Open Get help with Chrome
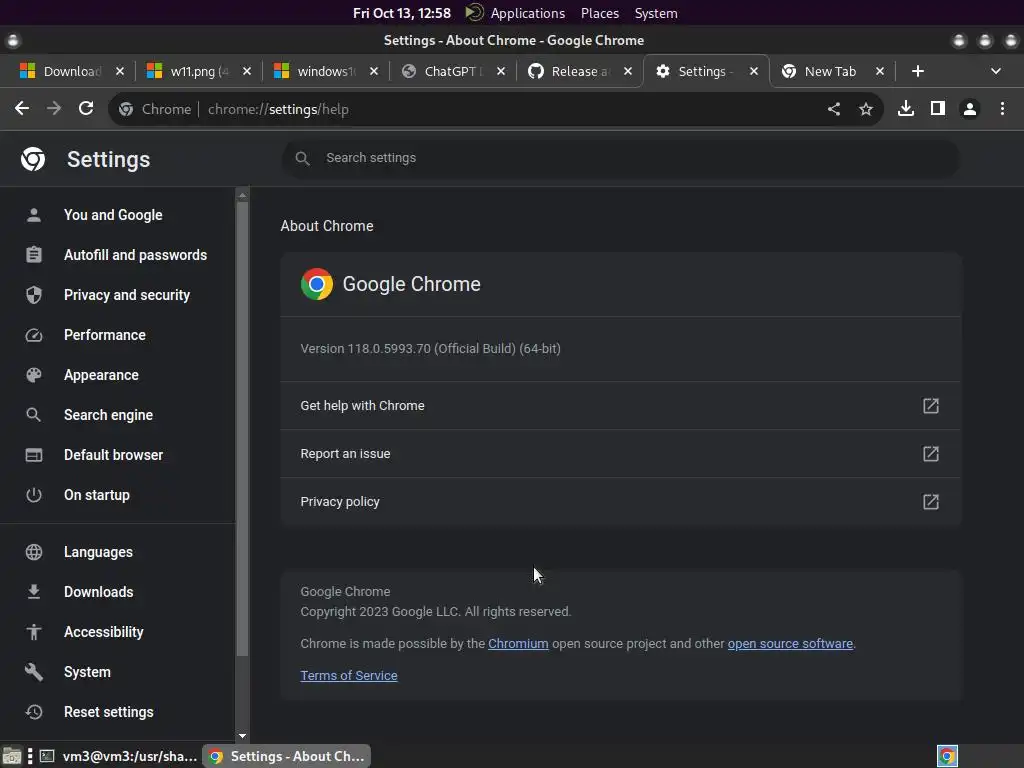Viewport: 1024px width, 768px height. click(620, 406)
